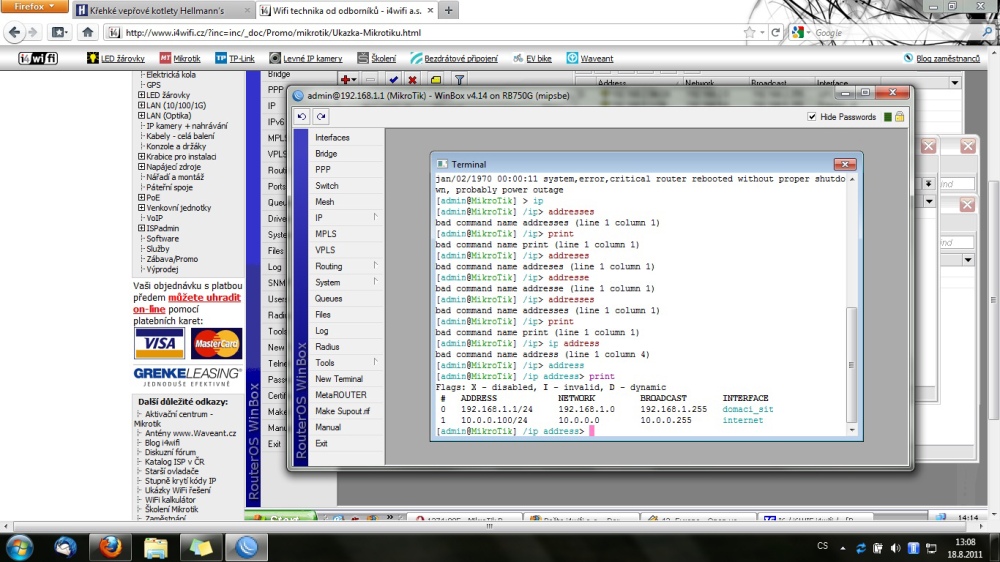
Task: Open Thunderbird from the taskbar
Action: tap(65, 547)
